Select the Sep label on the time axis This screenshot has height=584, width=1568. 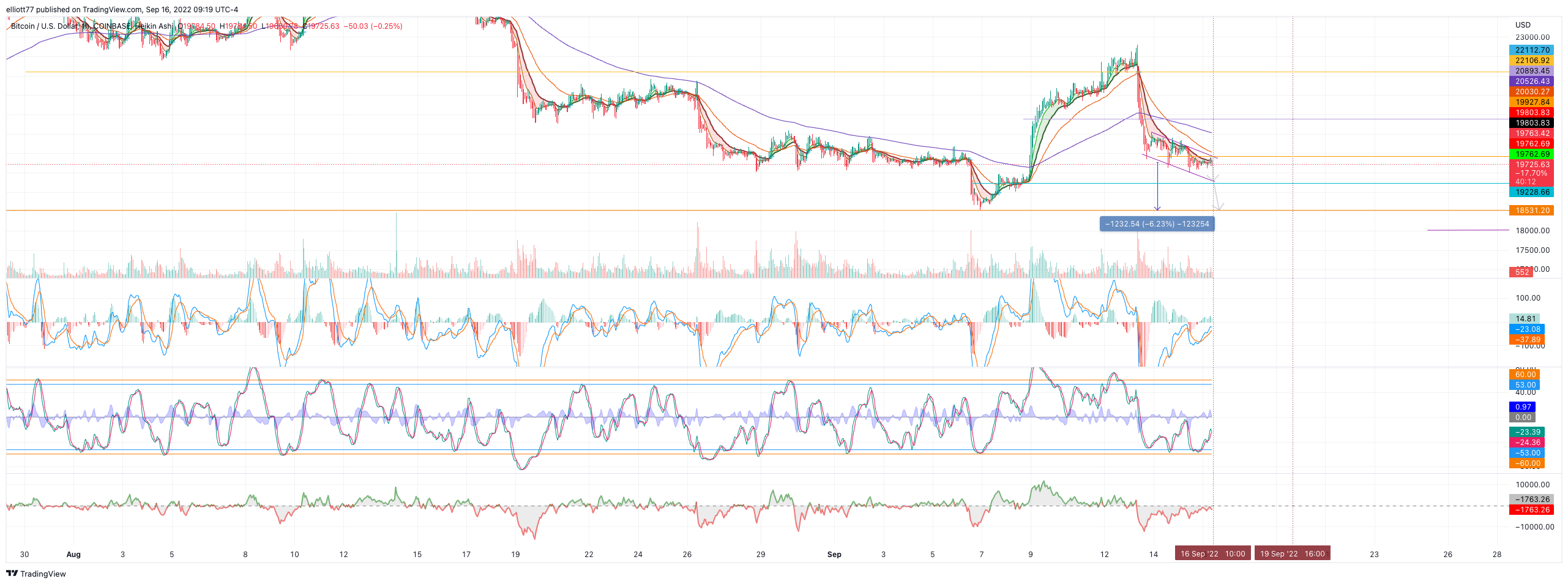click(x=834, y=555)
